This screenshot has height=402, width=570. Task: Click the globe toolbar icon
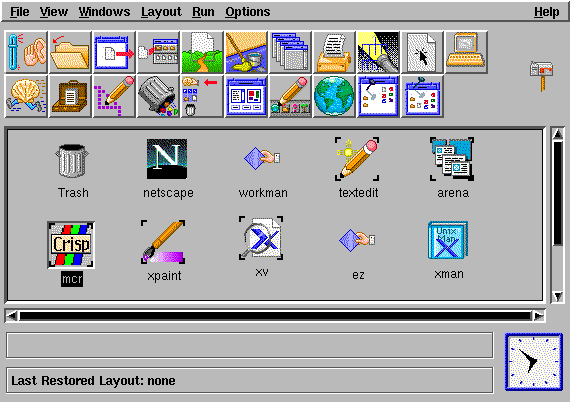click(x=334, y=96)
